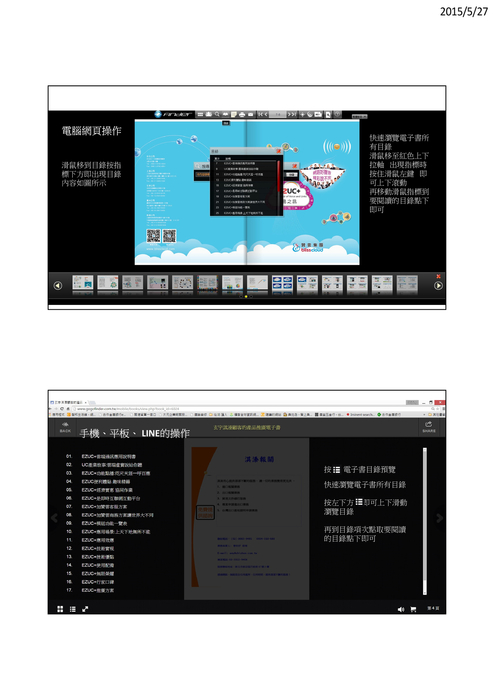Close the thumbnail strip with red X
Viewport: 494px width, 700px height.
pyautogui.click(x=438, y=277)
